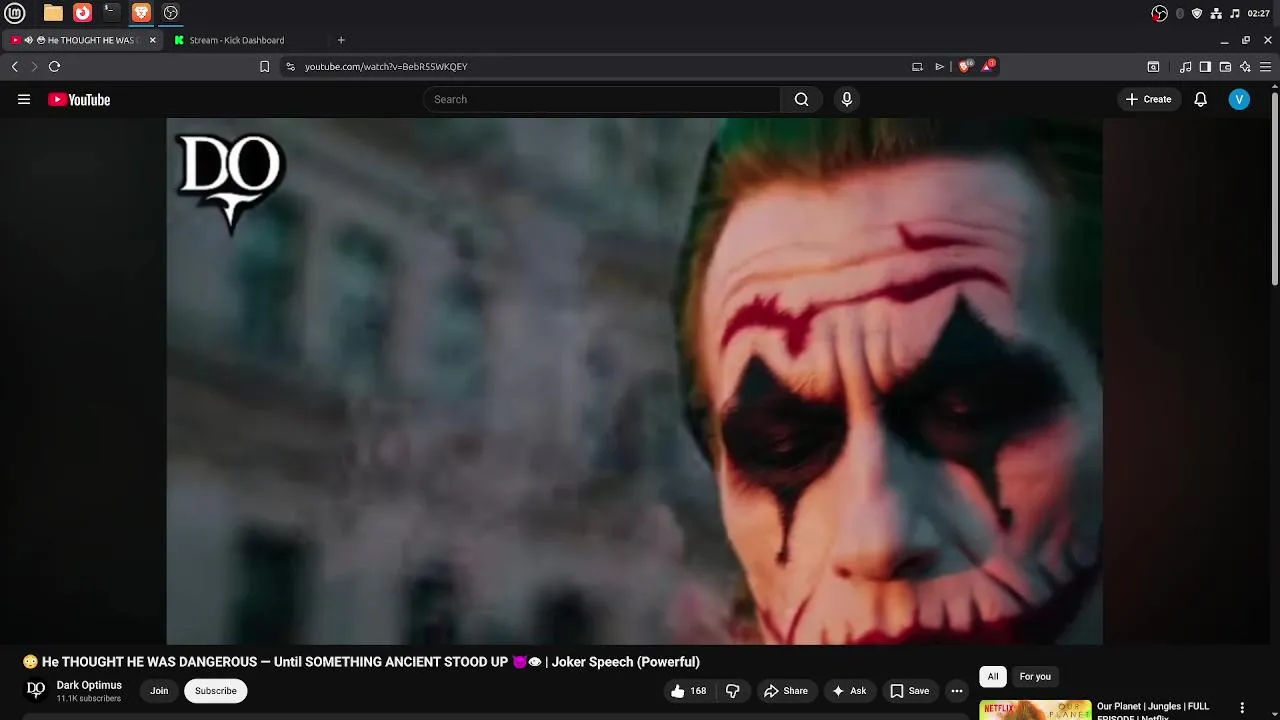
Task: Mute the tab via speaker icon
Action: point(29,40)
